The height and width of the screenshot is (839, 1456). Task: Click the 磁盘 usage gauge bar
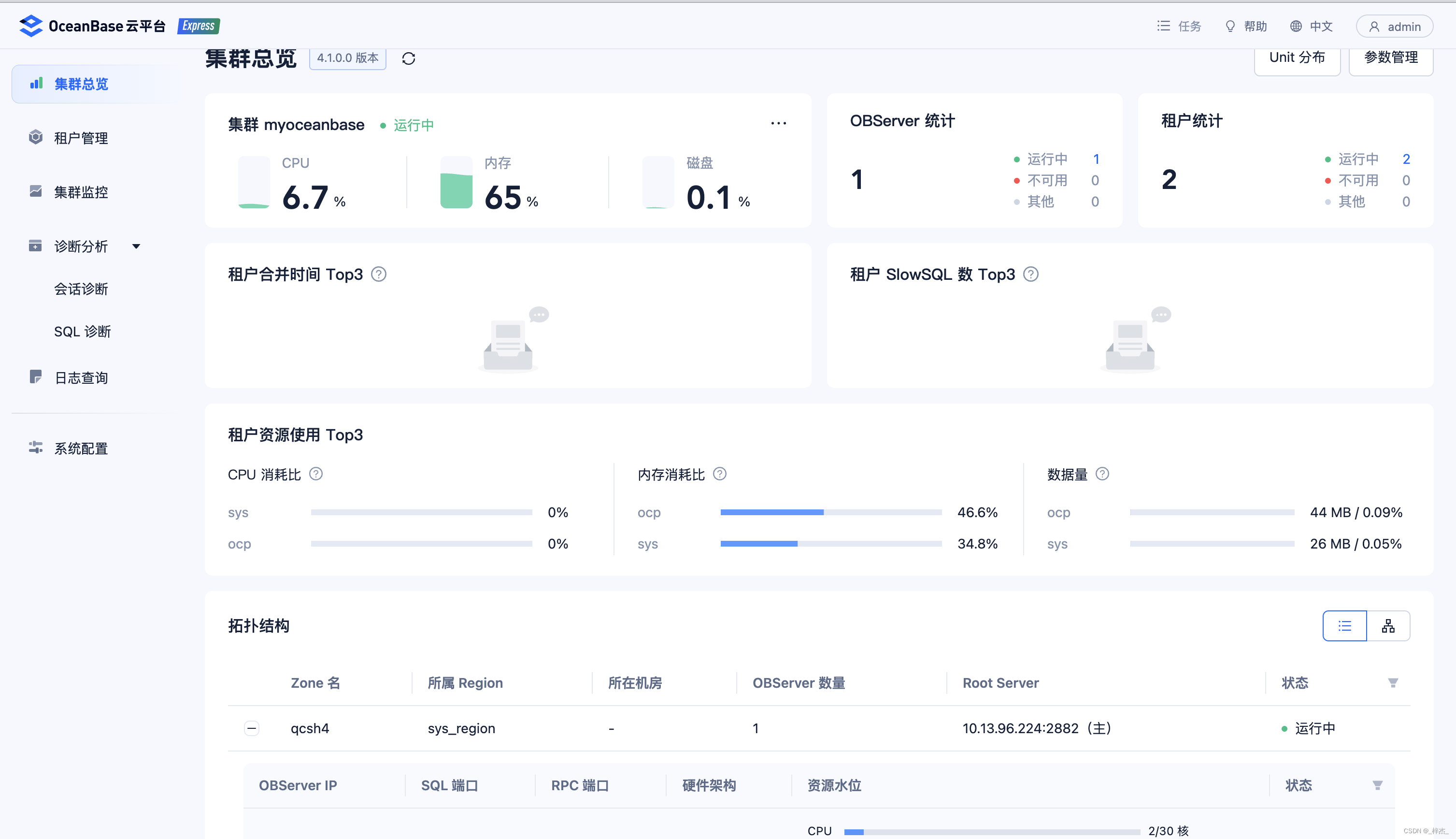tap(658, 183)
